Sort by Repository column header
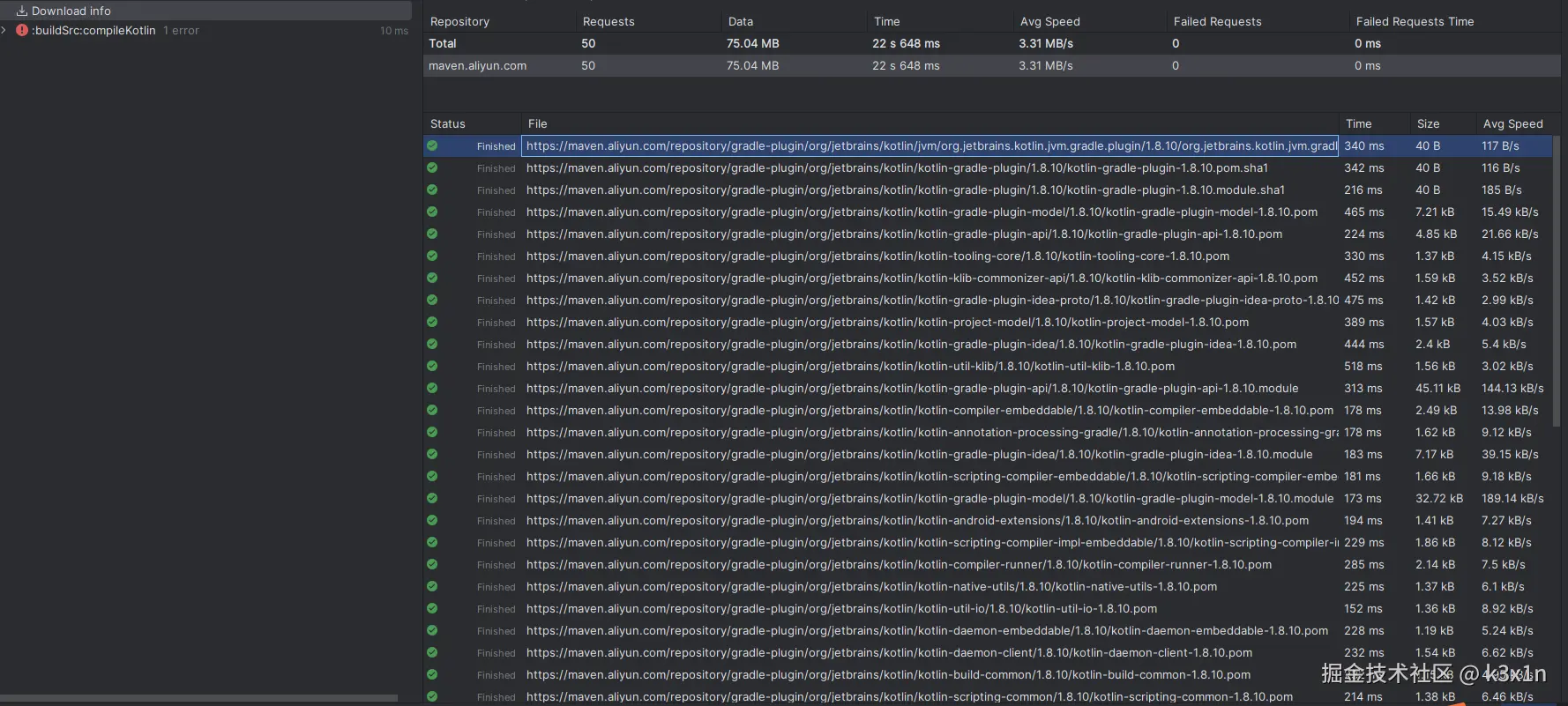Viewport: 1568px width, 706px height. (x=459, y=21)
